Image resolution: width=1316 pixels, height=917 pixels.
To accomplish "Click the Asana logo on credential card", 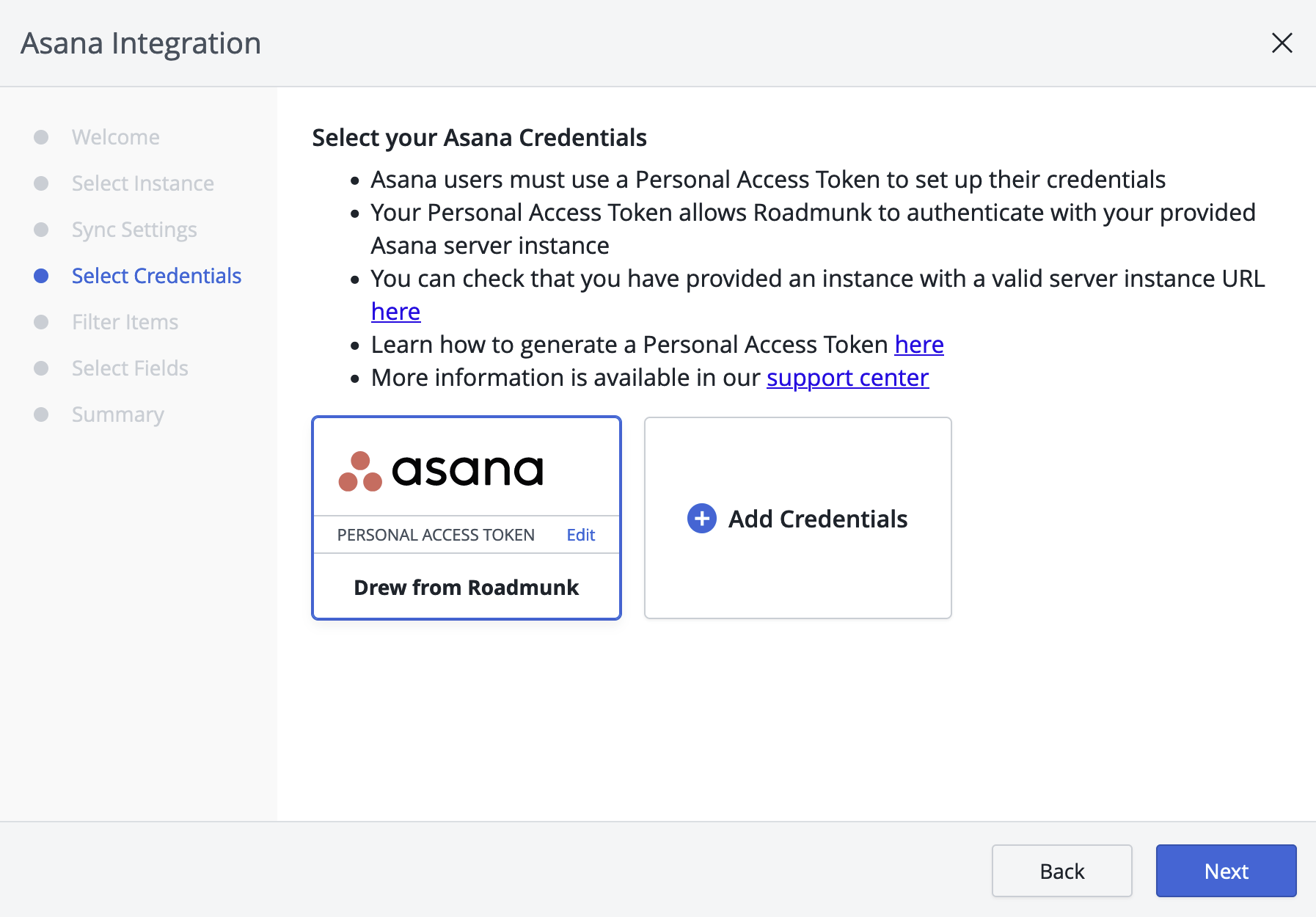I will pyautogui.click(x=441, y=470).
